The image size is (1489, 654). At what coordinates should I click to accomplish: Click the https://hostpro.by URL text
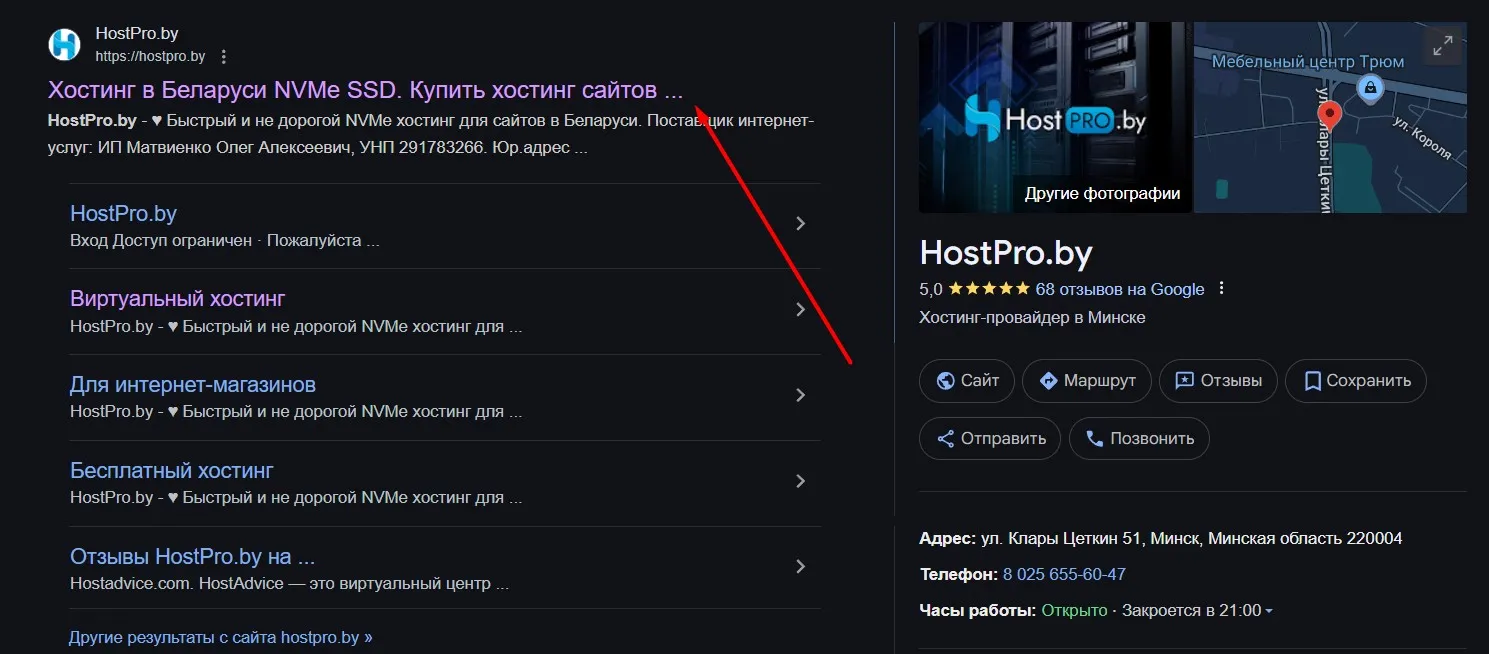coord(150,57)
